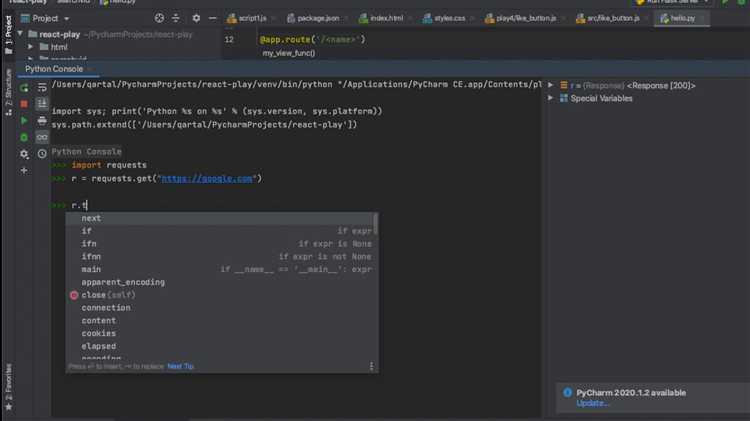
Task: Open Project view dropdown
Action: (x=66, y=19)
